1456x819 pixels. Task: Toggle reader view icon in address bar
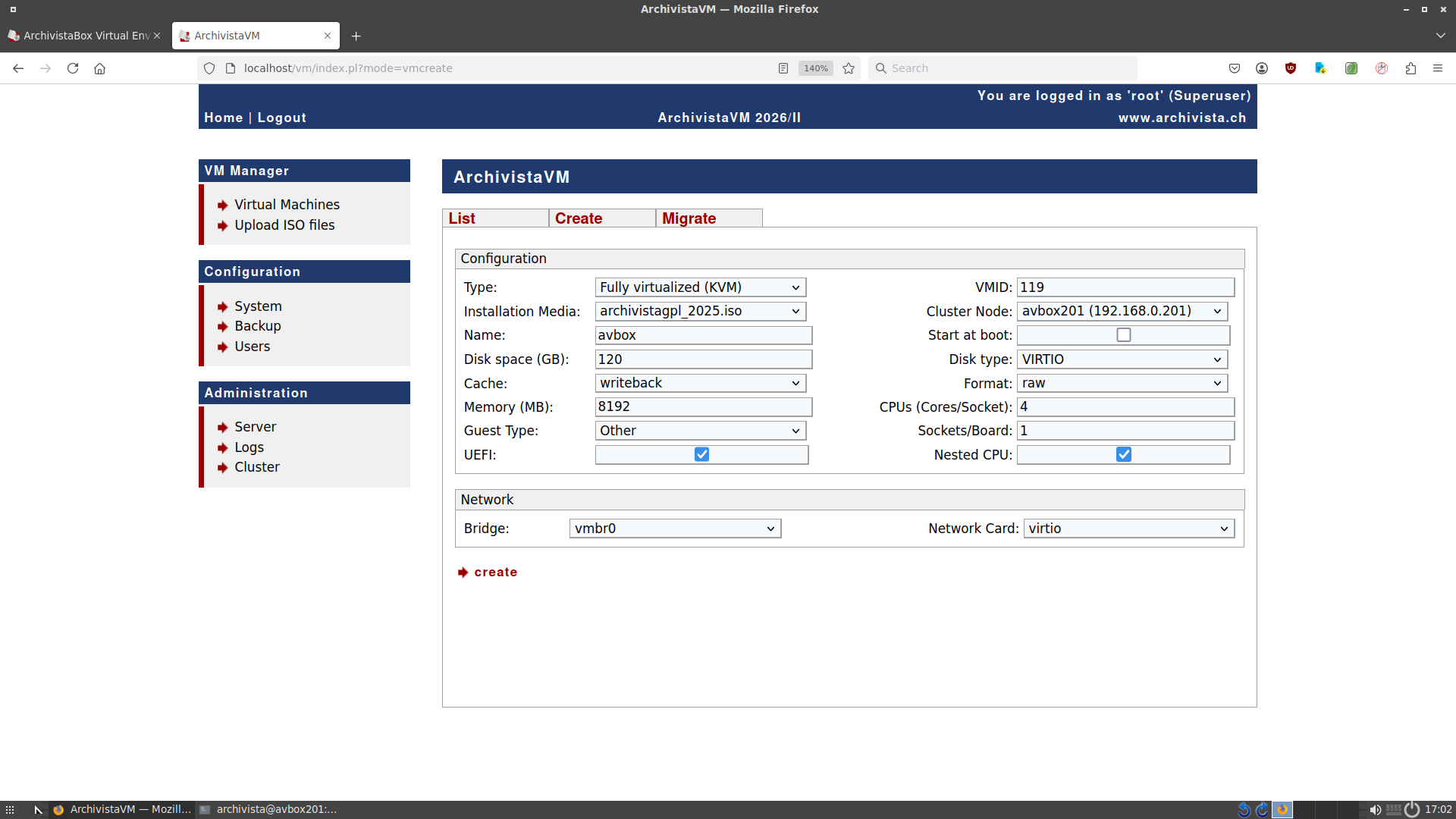coord(783,68)
